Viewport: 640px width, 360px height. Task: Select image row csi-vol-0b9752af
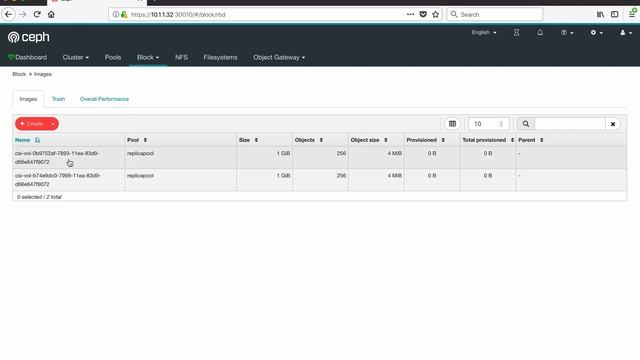(x=320, y=158)
